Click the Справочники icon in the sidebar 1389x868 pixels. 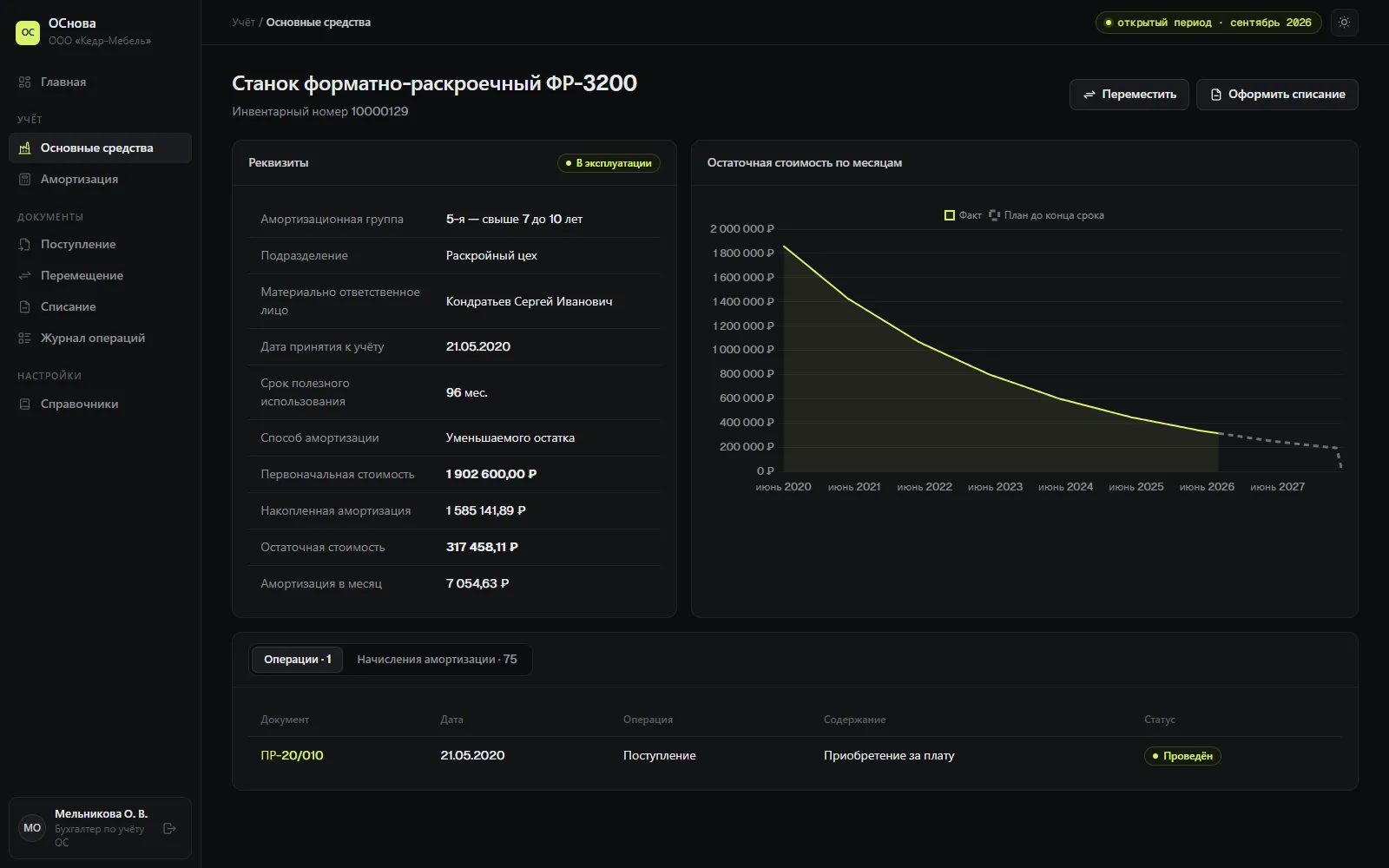[24, 404]
